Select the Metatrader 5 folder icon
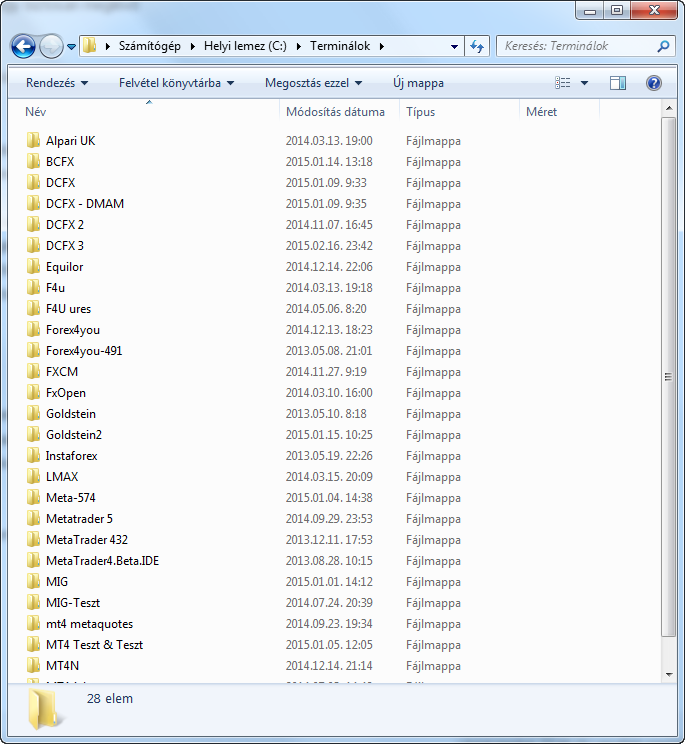The width and height of the screenshot is (685, 744). pyautogui.click(x=33, y=519)
